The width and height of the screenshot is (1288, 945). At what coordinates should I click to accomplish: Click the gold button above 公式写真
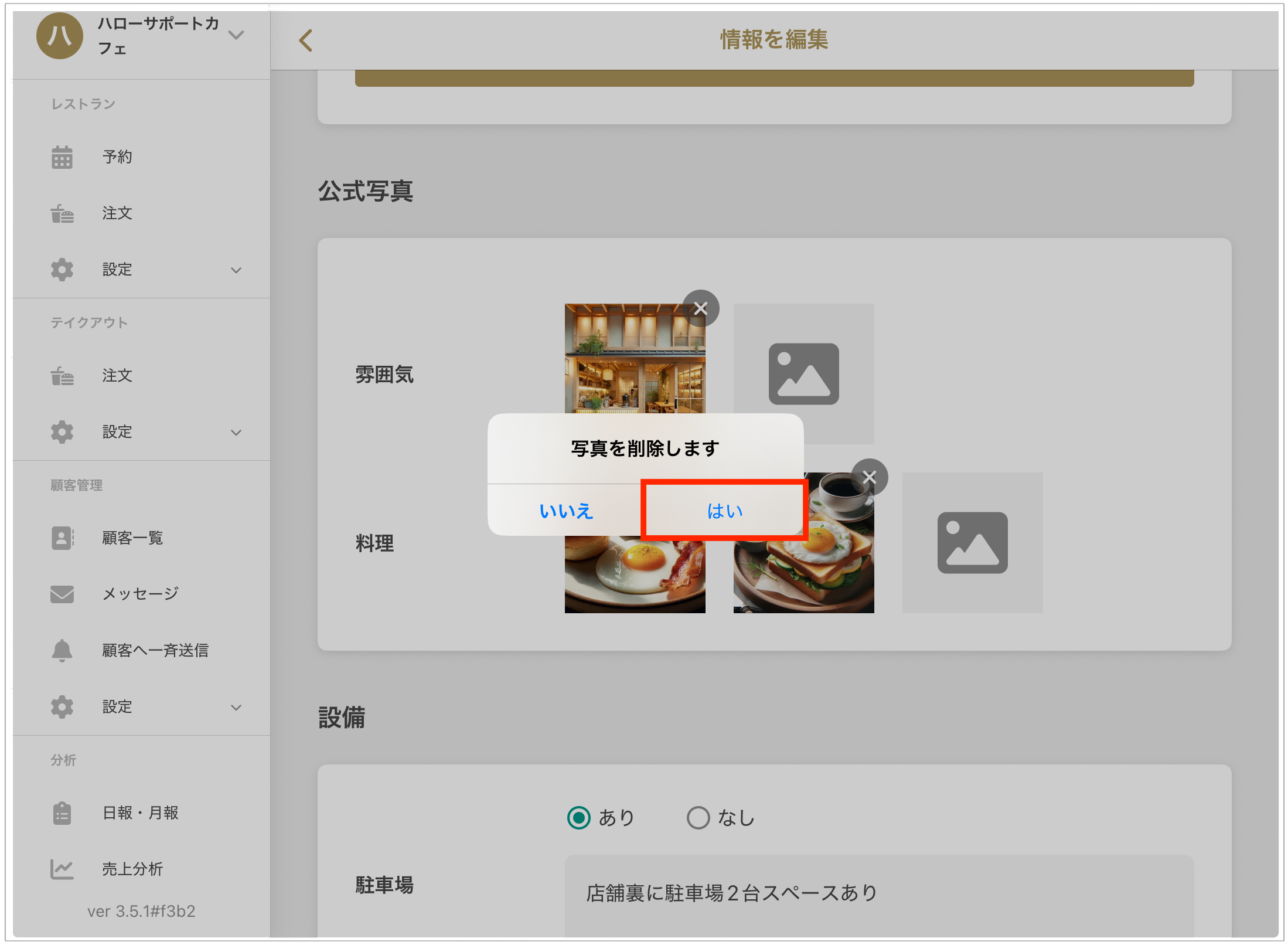click(x=774, y=78)
